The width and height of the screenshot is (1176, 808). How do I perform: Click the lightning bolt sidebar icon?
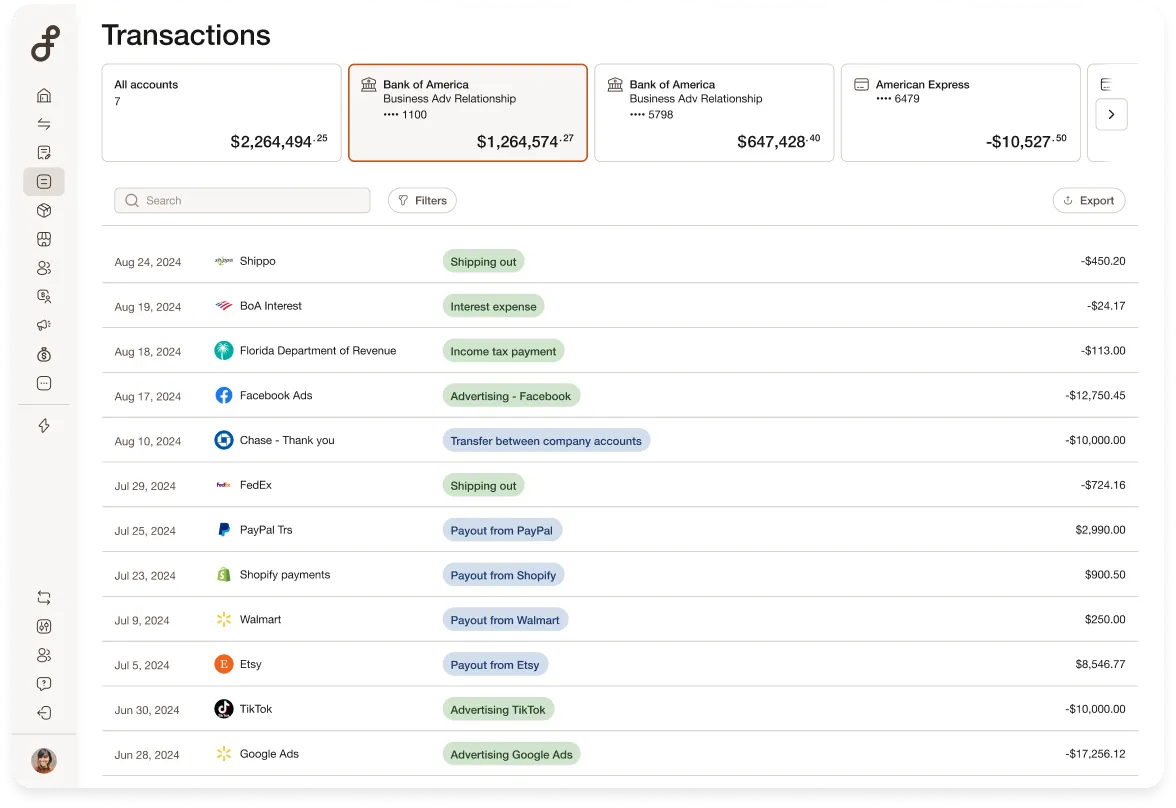click(44, 426)
